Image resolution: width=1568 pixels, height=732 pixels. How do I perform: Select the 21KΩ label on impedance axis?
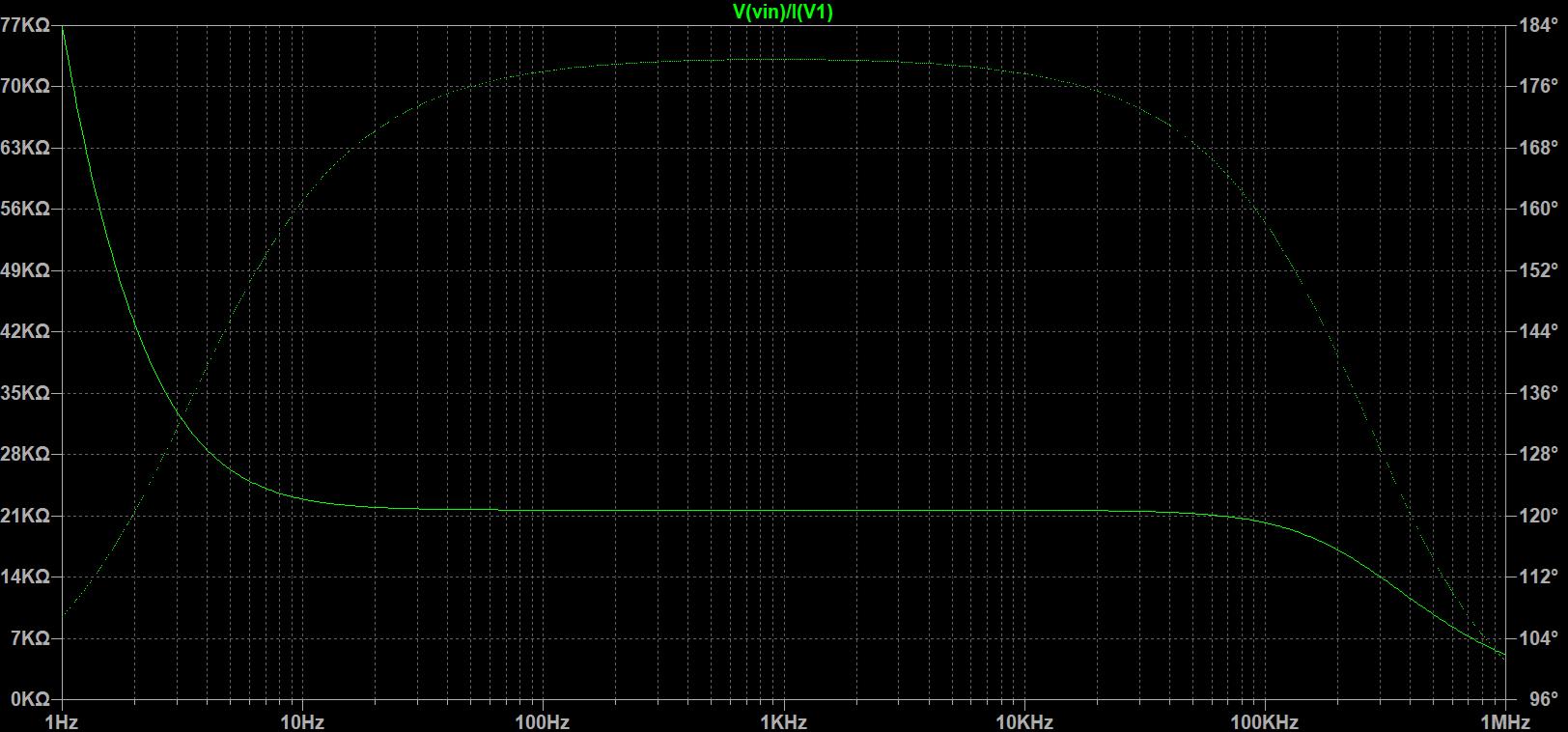(x=26, y=516)
